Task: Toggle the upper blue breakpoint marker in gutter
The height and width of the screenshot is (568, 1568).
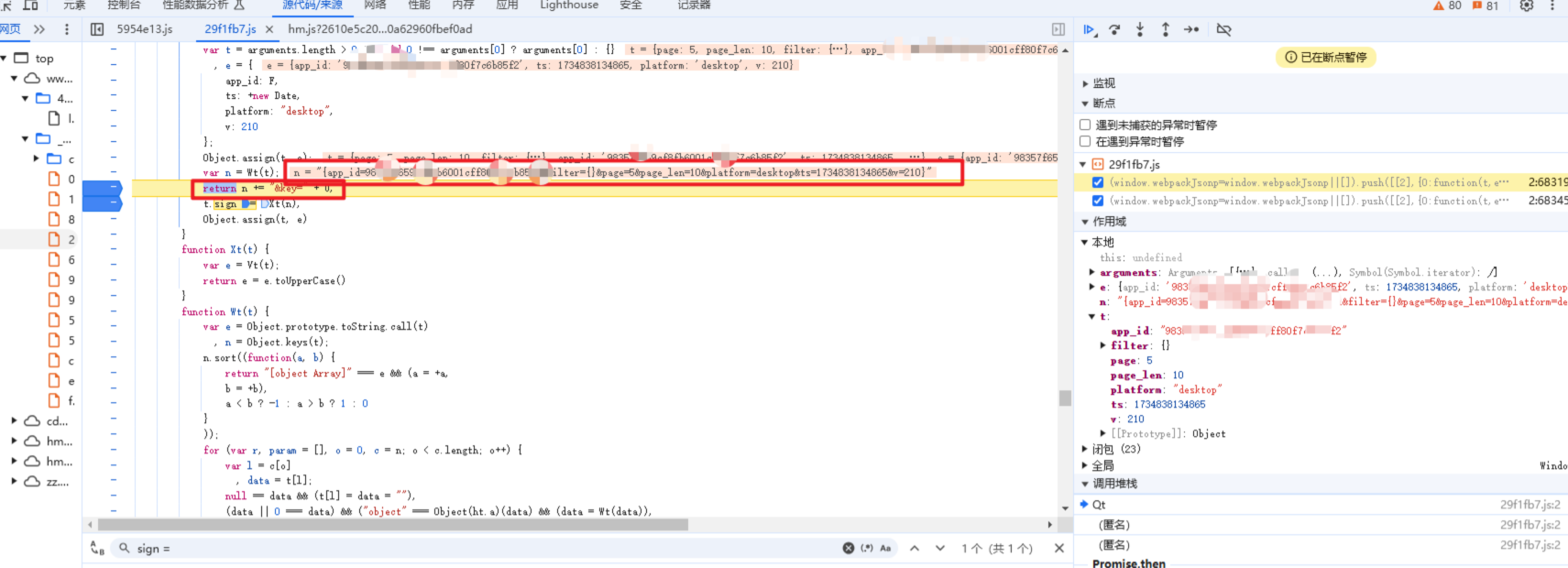Action: click(103, 188)
